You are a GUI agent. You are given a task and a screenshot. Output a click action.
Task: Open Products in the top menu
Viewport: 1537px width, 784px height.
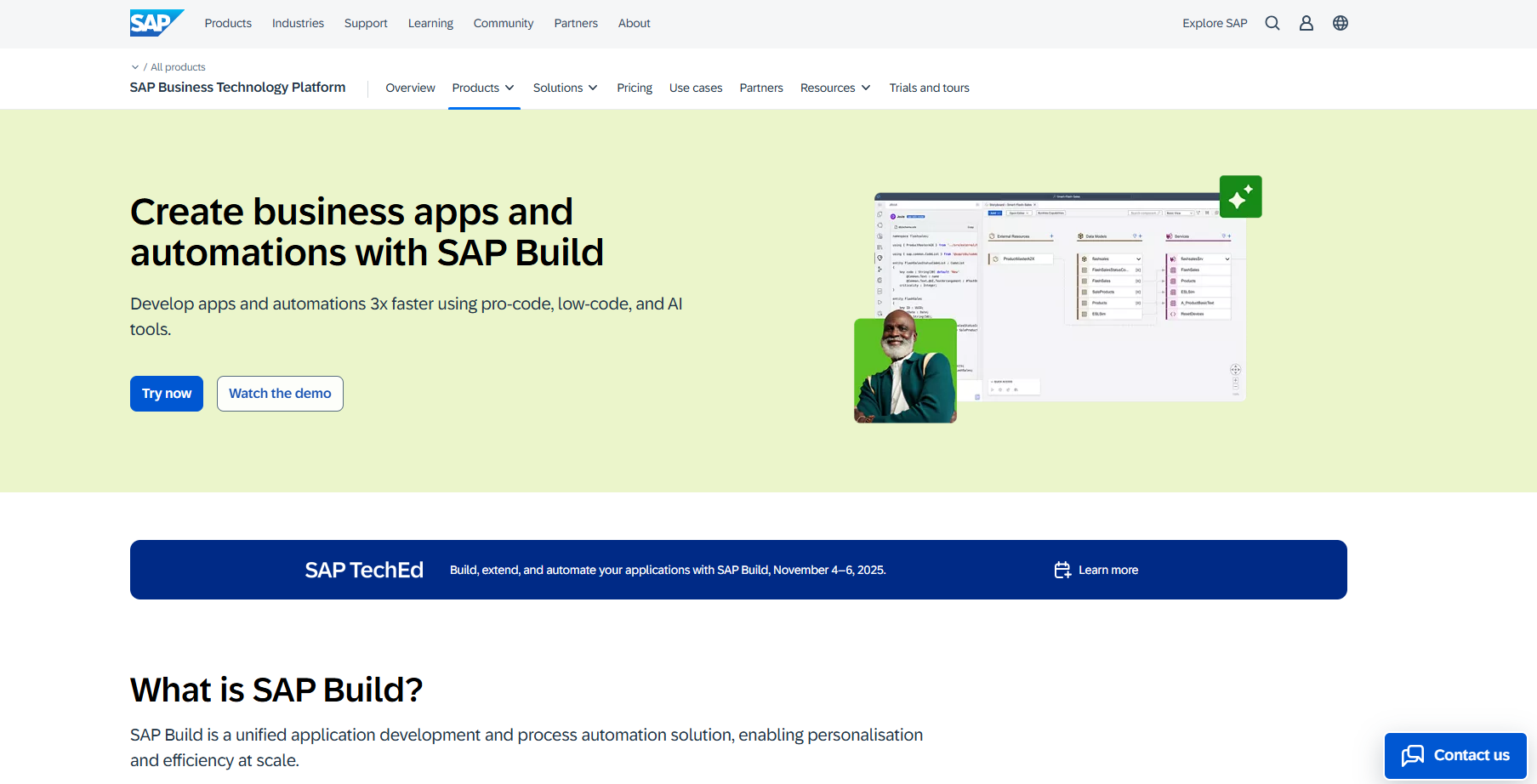pos(228,23)
